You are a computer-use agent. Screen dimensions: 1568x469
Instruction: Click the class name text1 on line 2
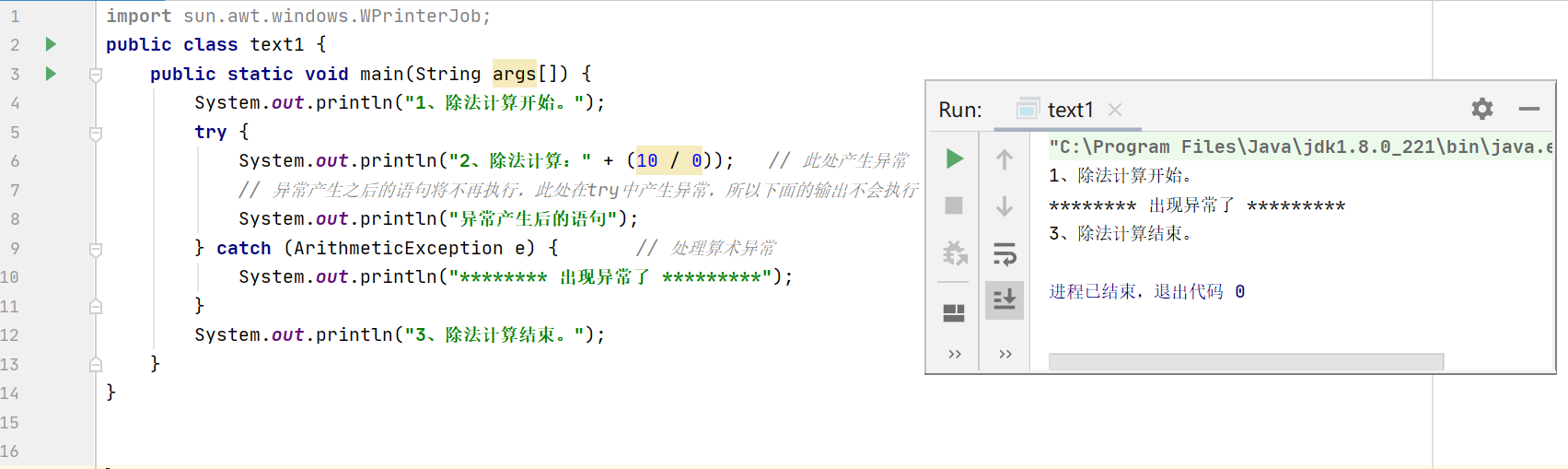point(277,44)
